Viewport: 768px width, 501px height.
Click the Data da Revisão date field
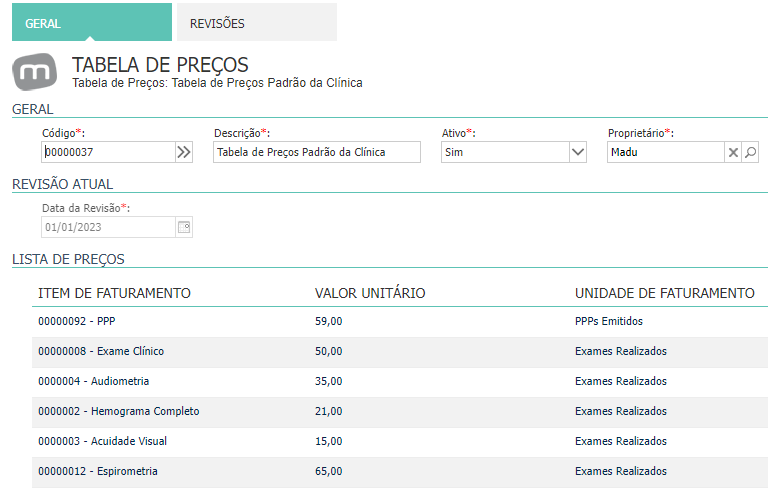click(108, 227)
